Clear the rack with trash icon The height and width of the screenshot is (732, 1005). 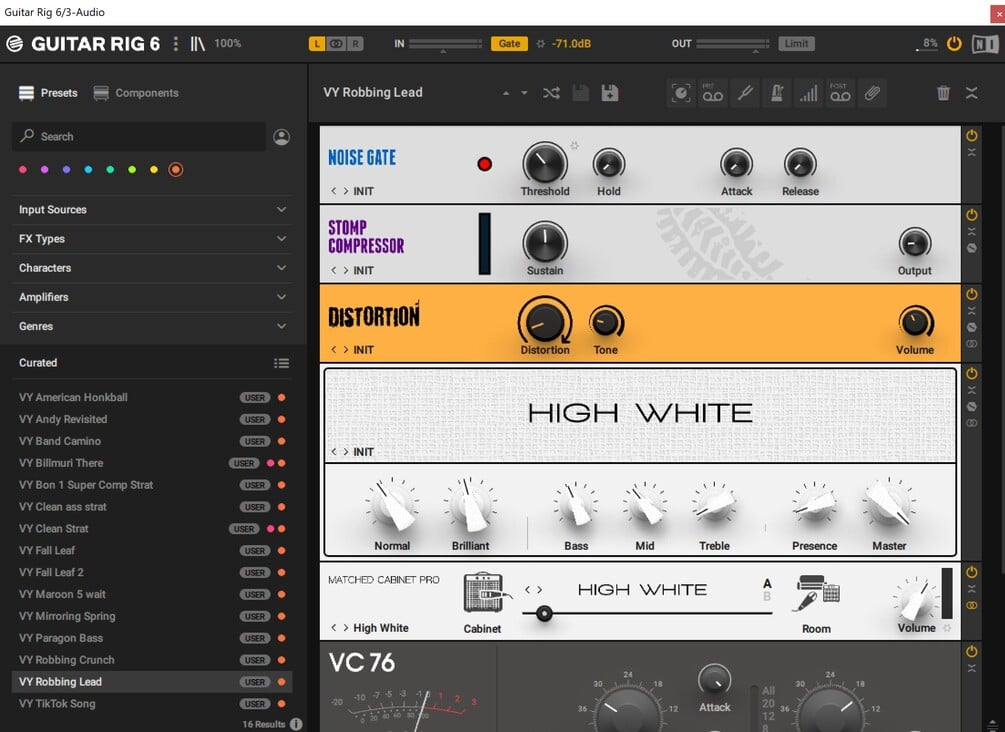pos(943,93)
